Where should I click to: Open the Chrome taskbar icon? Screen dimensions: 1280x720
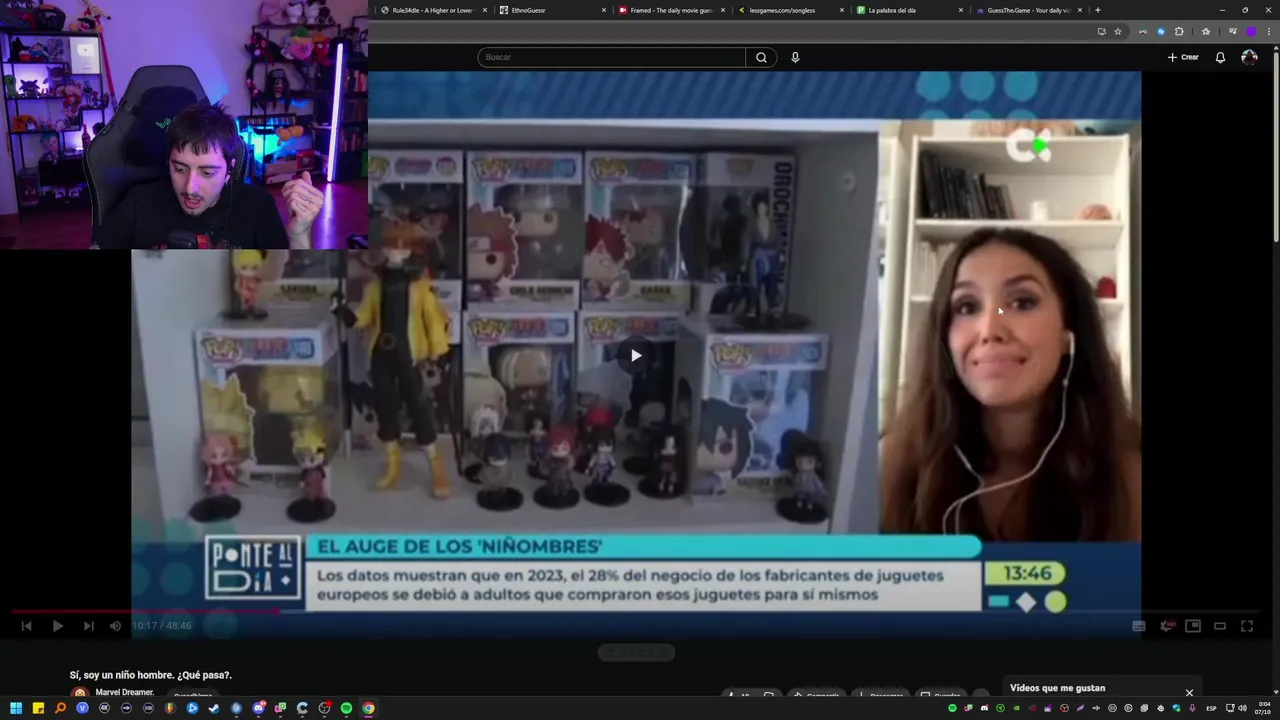(x=368, y=708)
